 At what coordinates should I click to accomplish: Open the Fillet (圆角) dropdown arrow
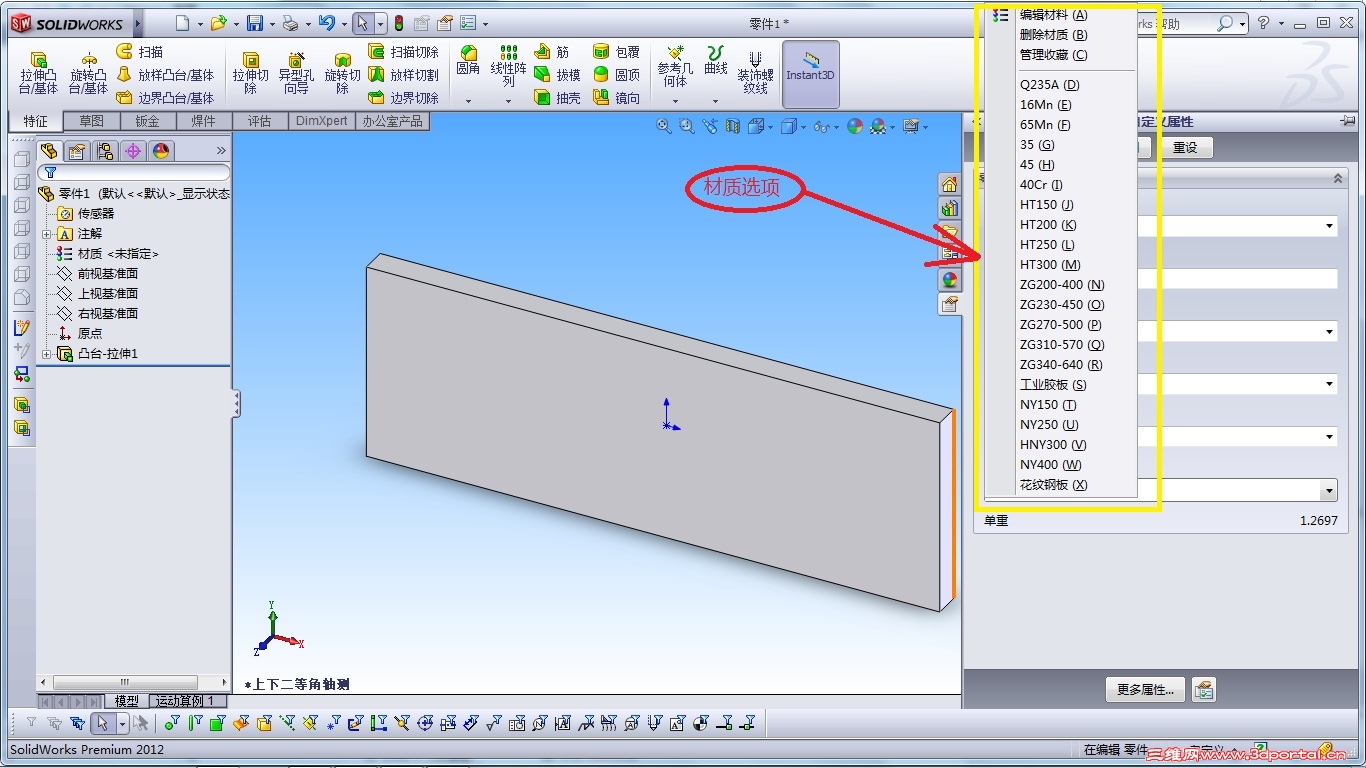coord(468,100)
